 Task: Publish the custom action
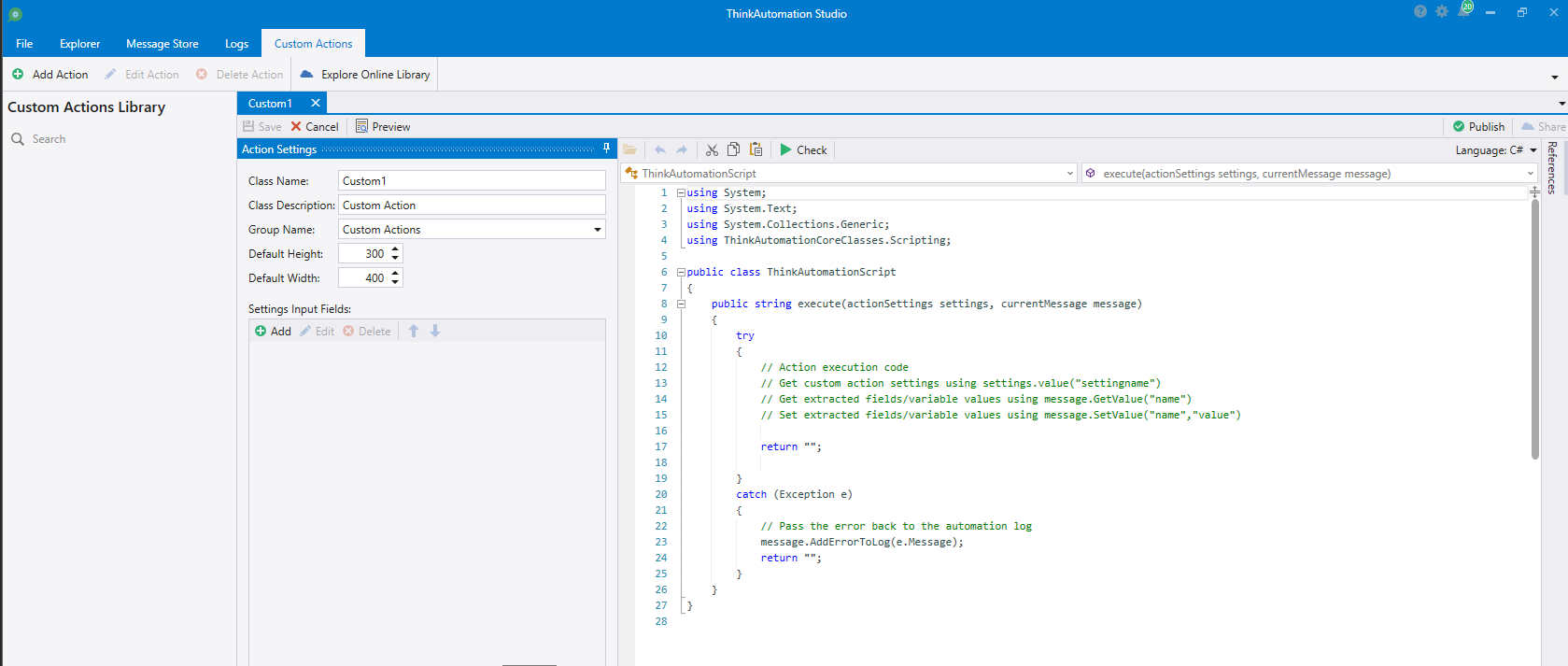point(1479,126)
